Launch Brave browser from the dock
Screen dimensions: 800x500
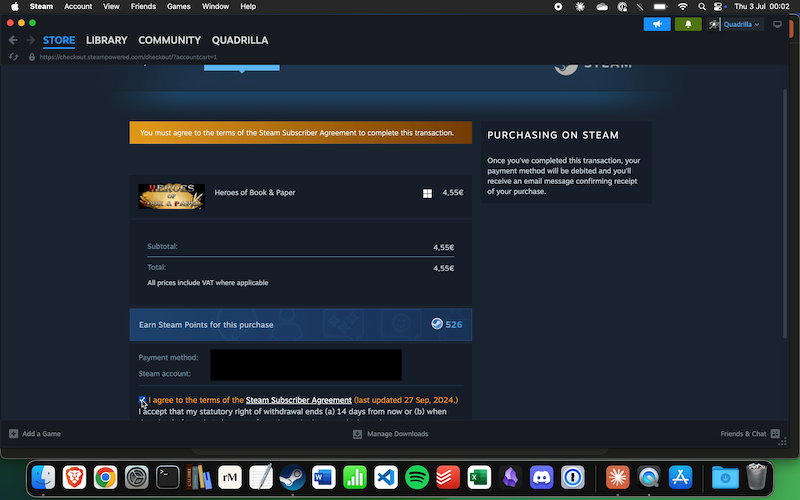point(74,478)
